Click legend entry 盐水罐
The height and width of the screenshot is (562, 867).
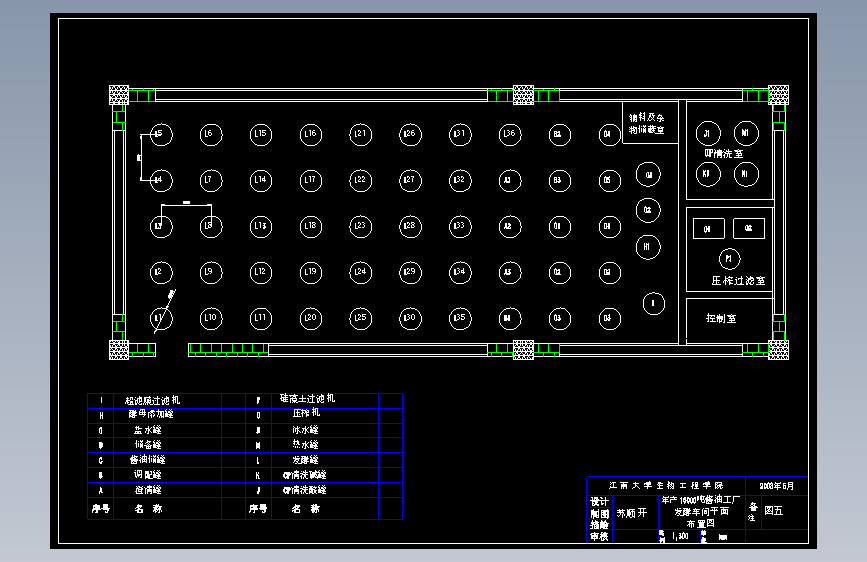click(x=148, y=430)
